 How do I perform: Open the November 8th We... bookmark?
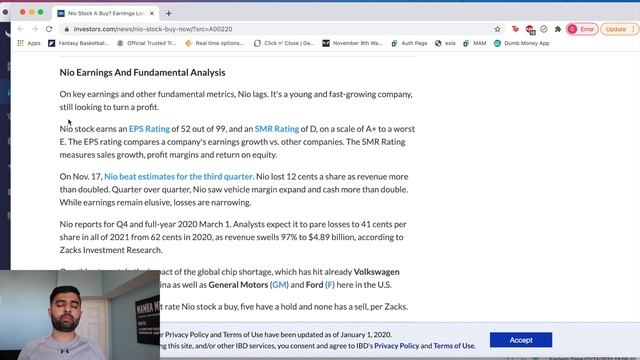(x=352, y=43)
